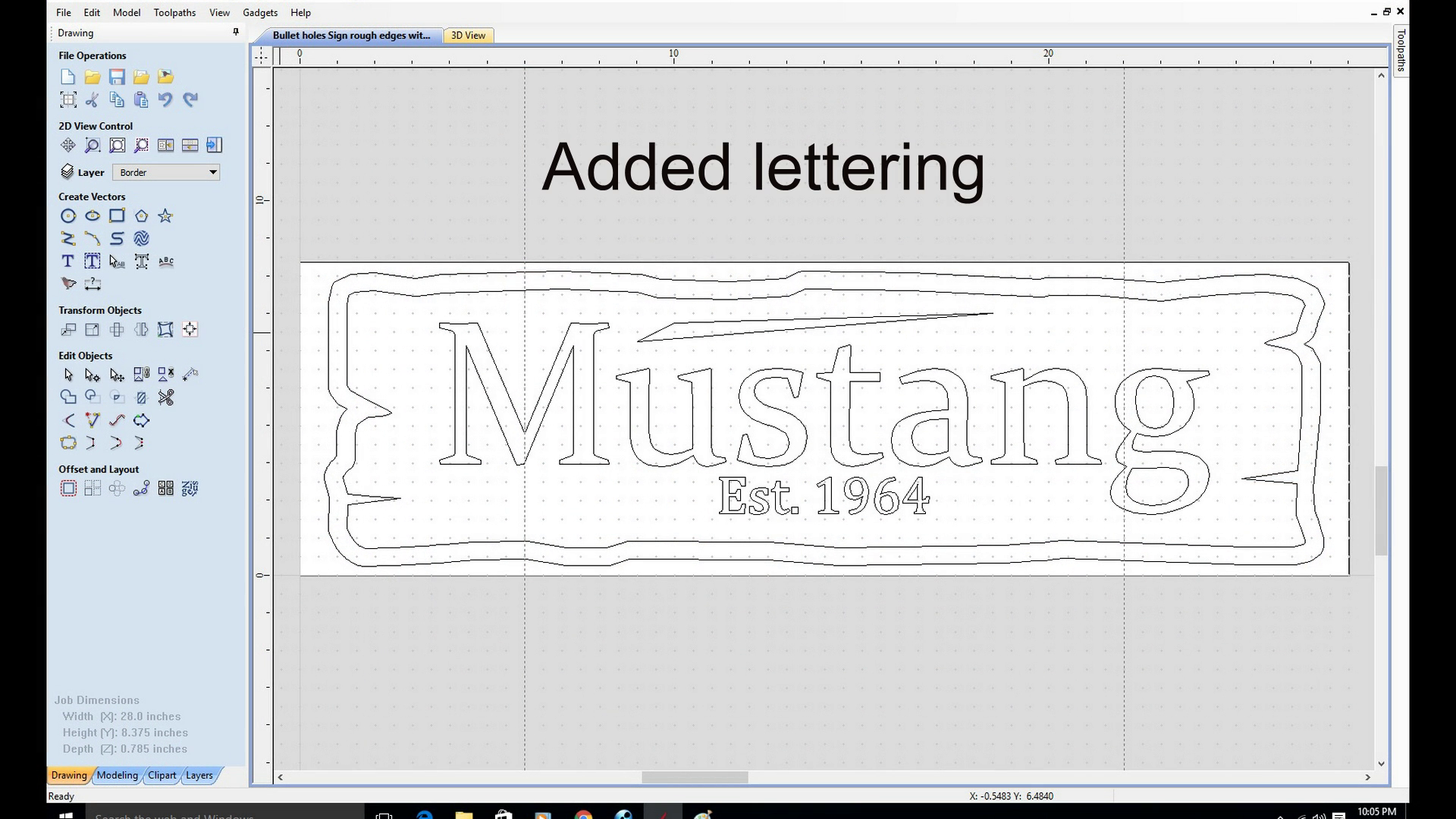Viewport: 1456px width, 819px height.
Task: Open the Set Size tool
Action: click(93, 330)
